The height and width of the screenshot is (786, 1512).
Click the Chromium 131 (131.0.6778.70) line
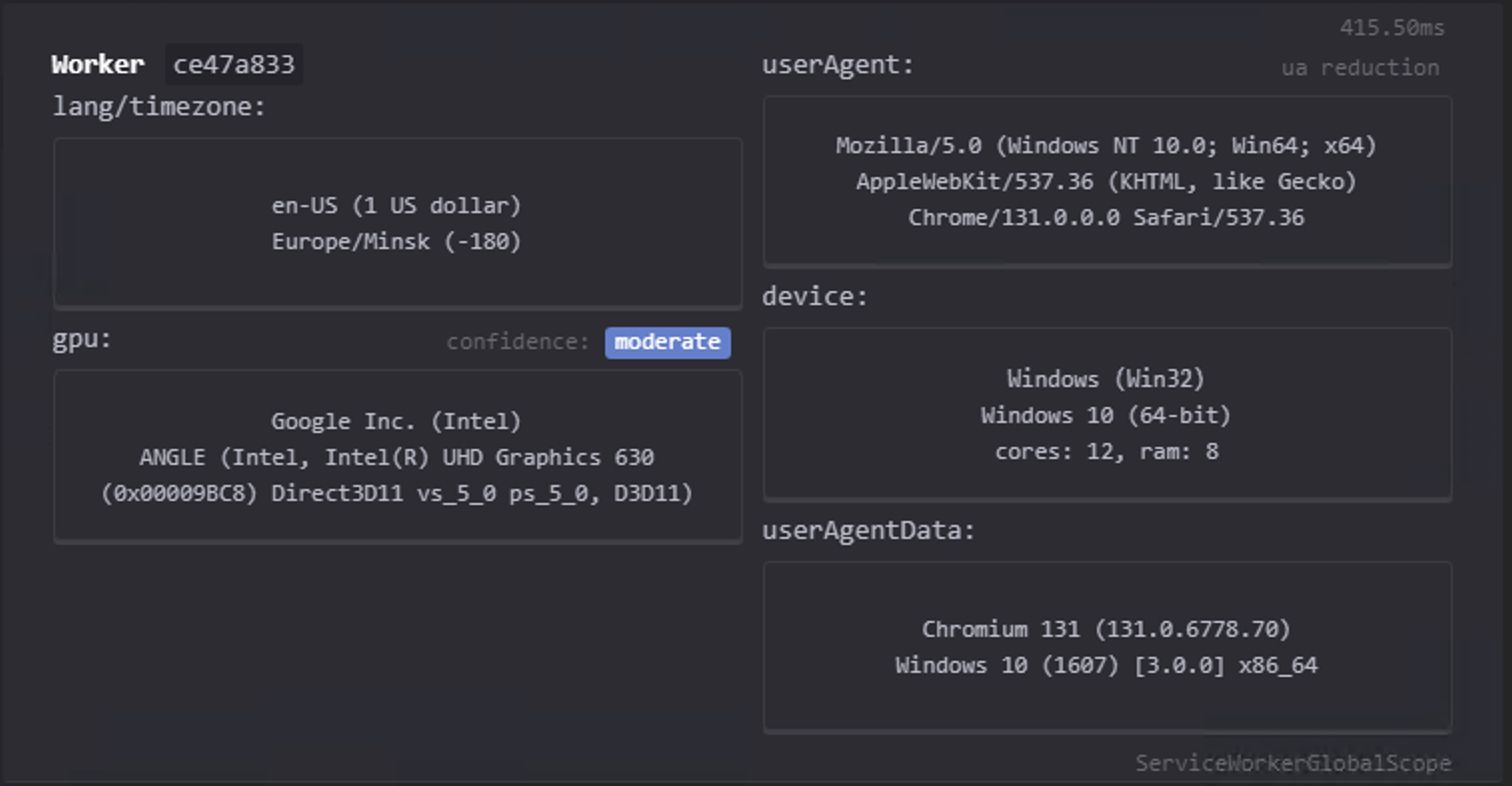pyautogui.click(x=1106, y=630)
